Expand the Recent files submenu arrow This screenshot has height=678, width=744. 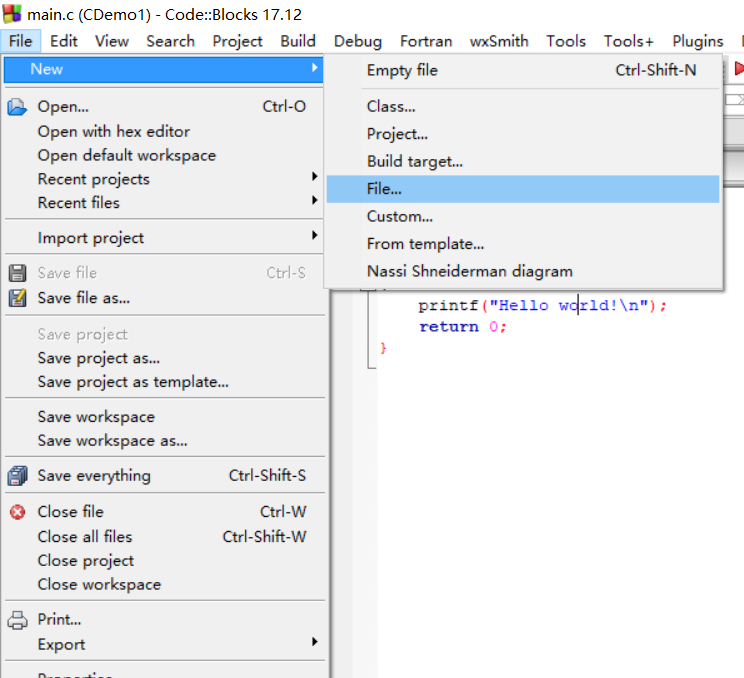314,200
